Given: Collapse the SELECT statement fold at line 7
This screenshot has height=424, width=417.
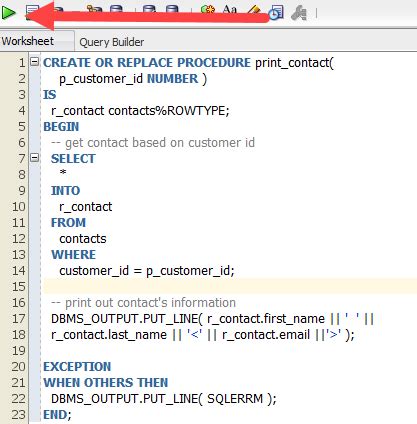Looking at the screenshot, I should click(35, 157).
